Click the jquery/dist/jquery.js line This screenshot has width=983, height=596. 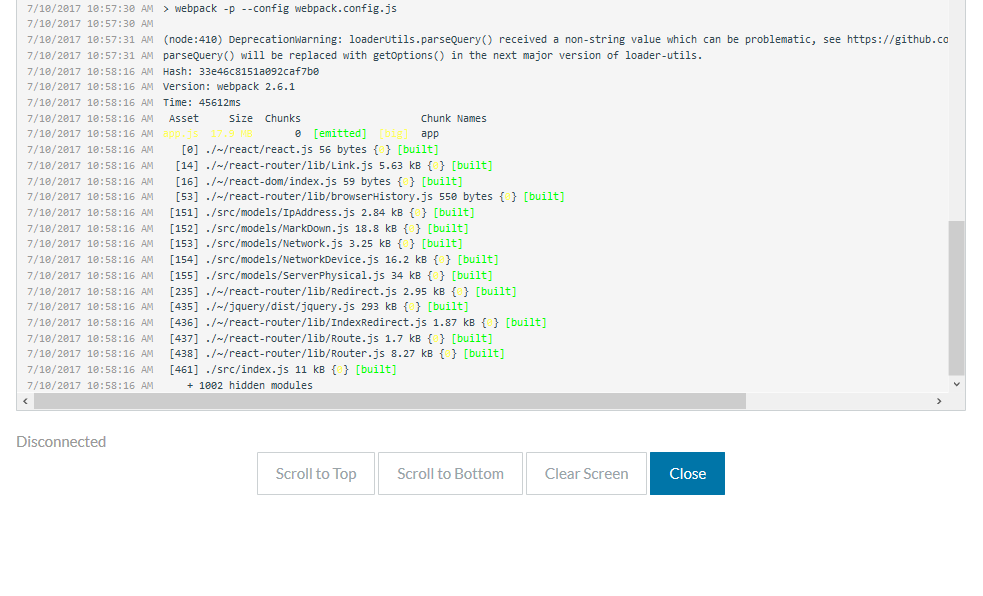[x=318, y=306]
